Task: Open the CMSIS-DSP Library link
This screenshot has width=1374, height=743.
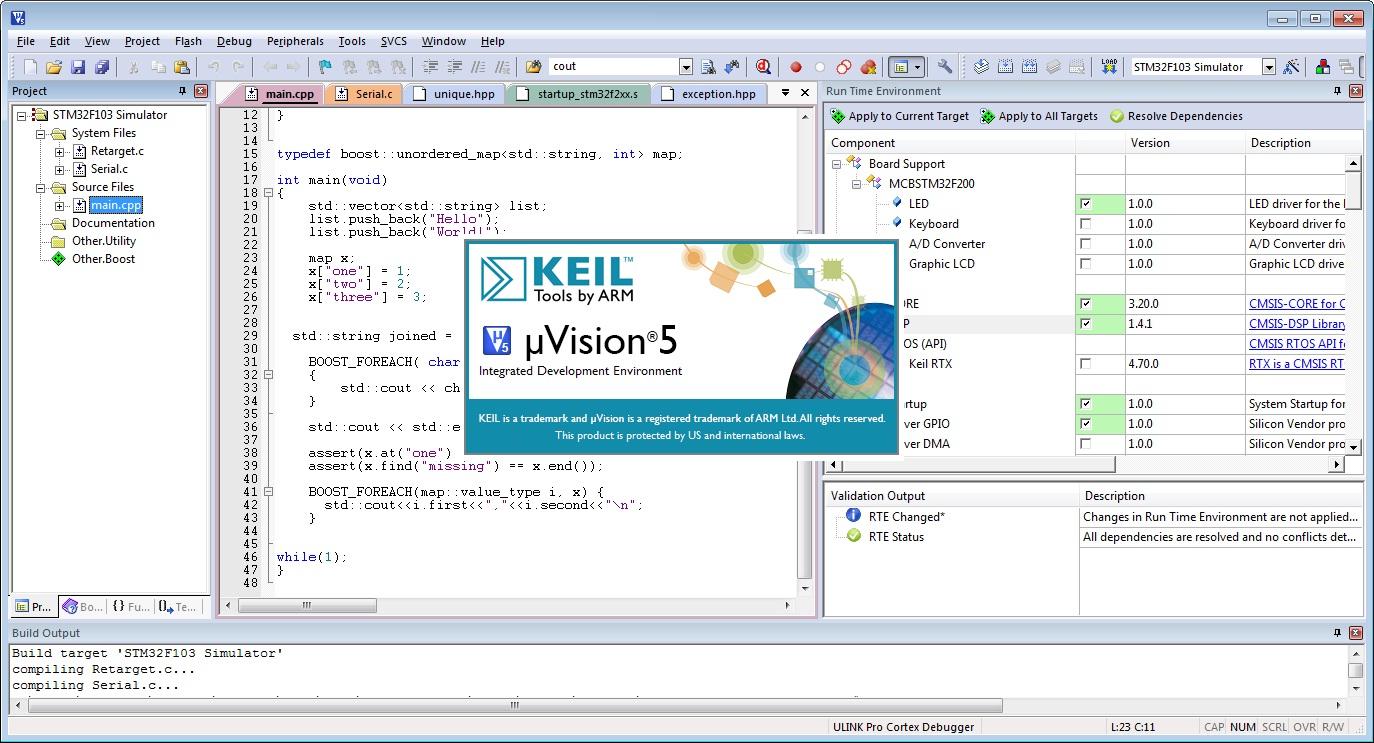Action: 1297,324
